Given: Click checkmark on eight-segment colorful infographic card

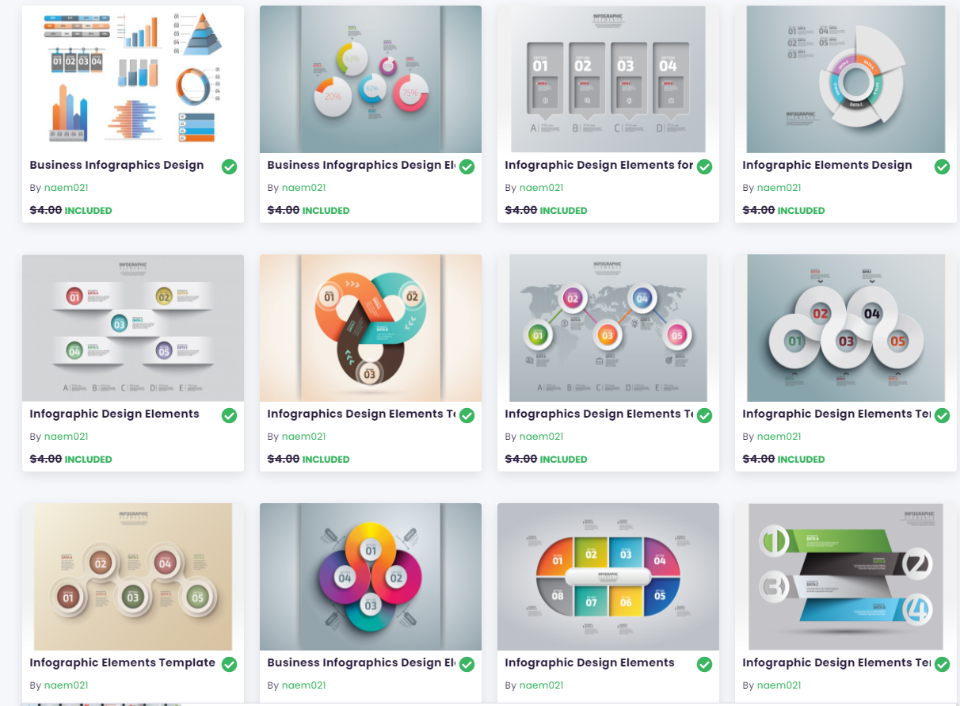Looking at the screenshot, I should tap(704, 664).
